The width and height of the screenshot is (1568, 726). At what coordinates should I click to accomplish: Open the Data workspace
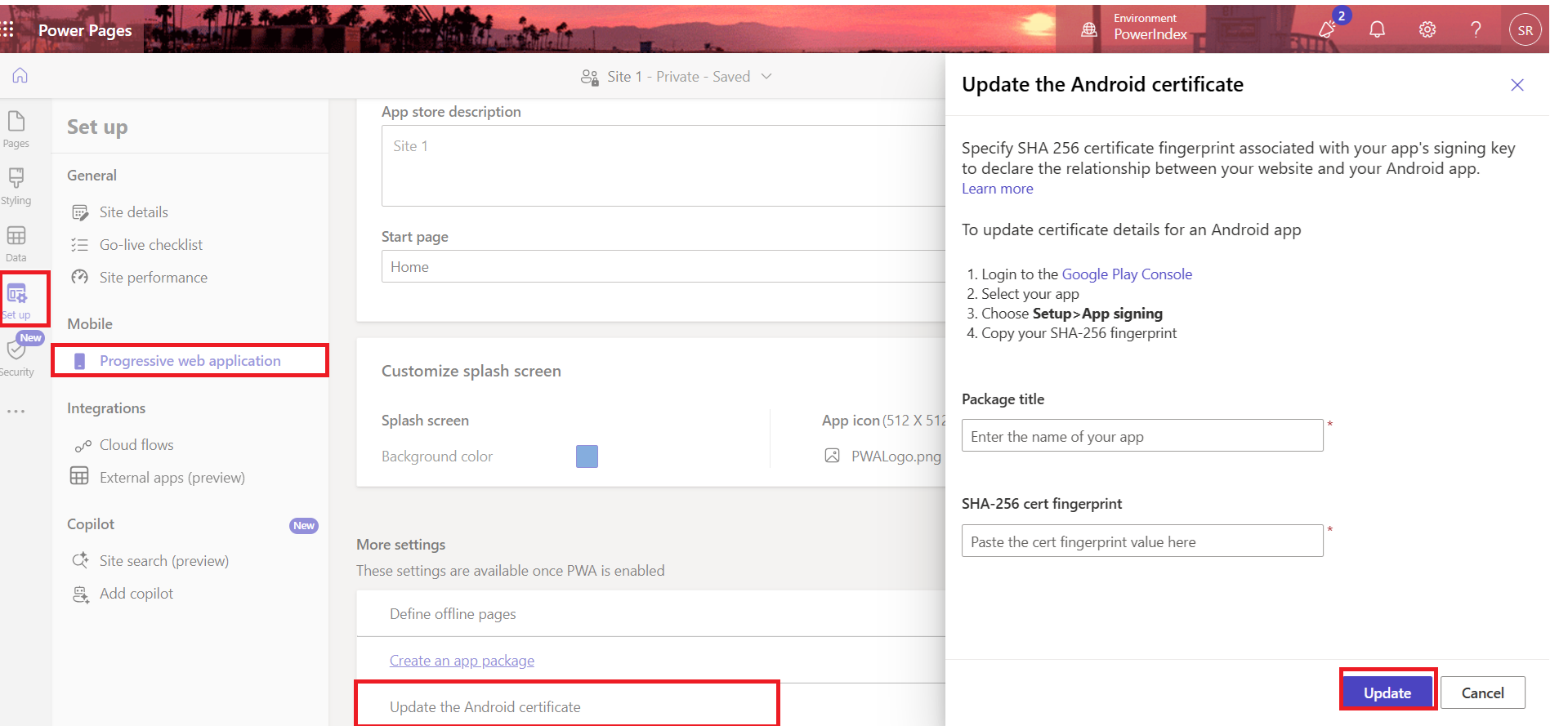click(x=16, y=243)
